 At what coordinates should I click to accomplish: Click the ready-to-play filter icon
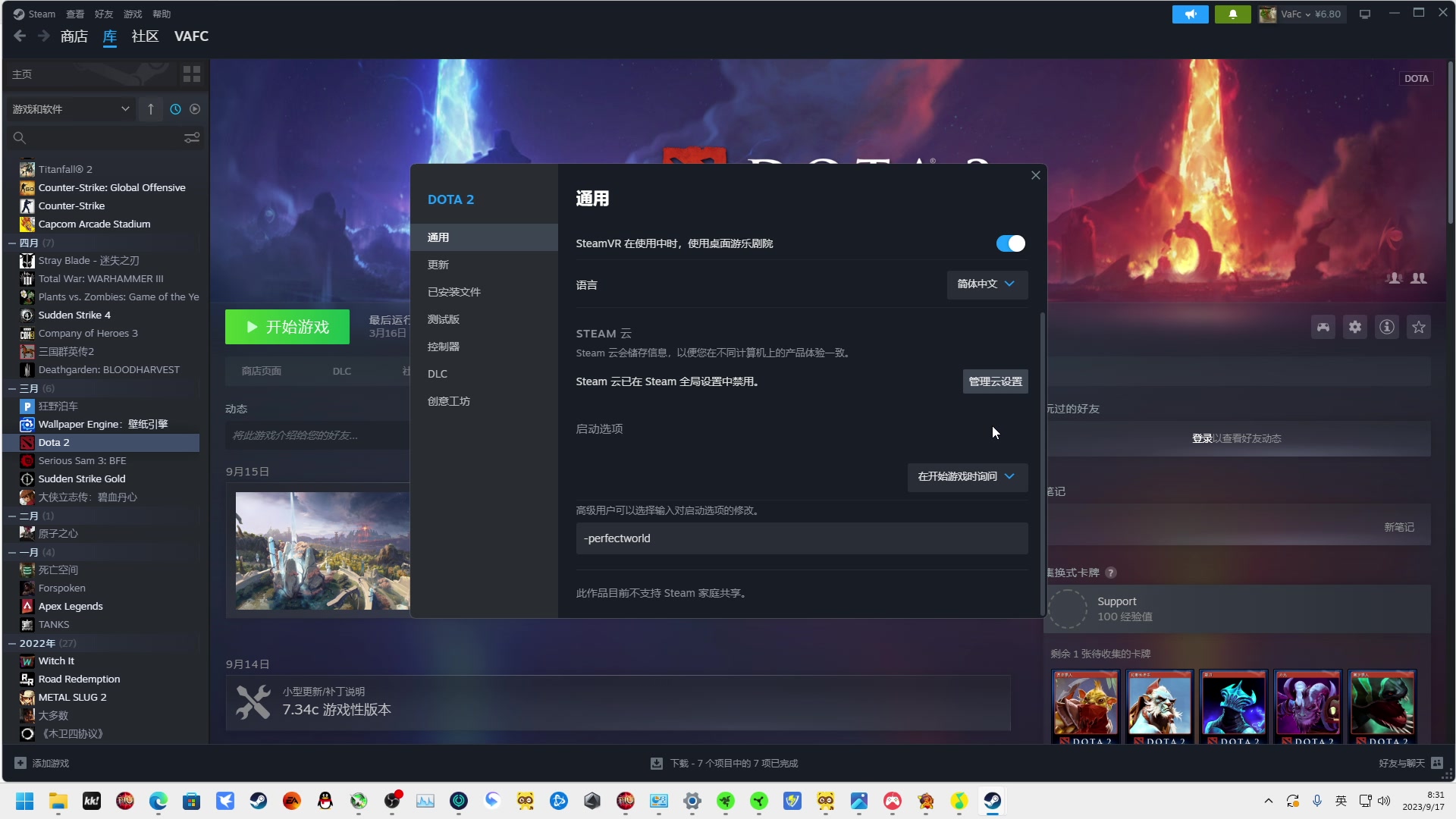195,109
